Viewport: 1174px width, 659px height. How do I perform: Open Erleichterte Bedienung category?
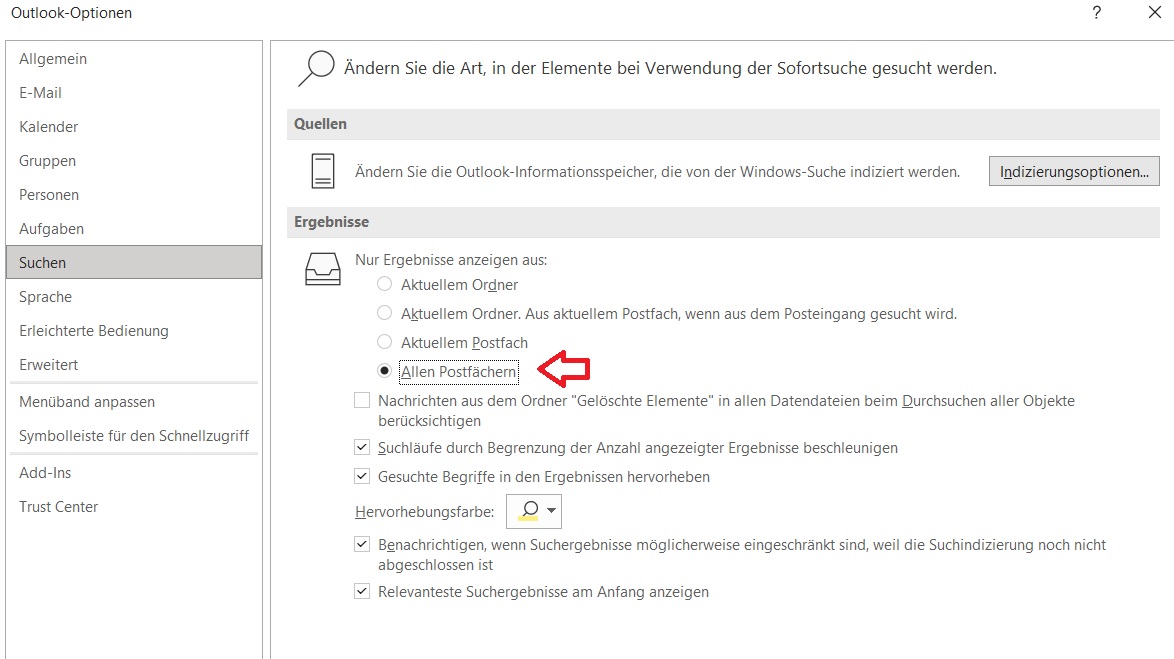[x=134, y=331]
